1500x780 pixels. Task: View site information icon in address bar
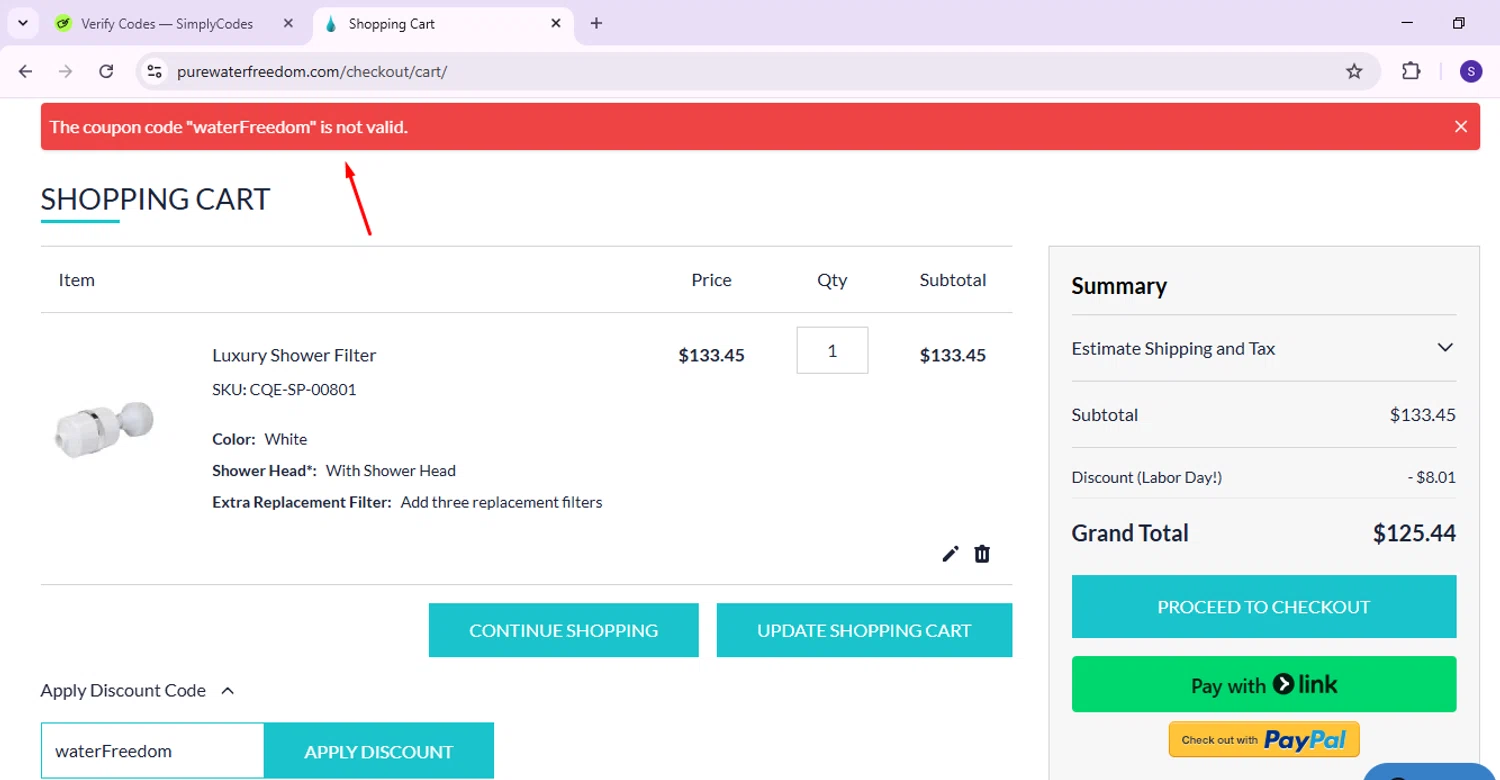point(154,71)
